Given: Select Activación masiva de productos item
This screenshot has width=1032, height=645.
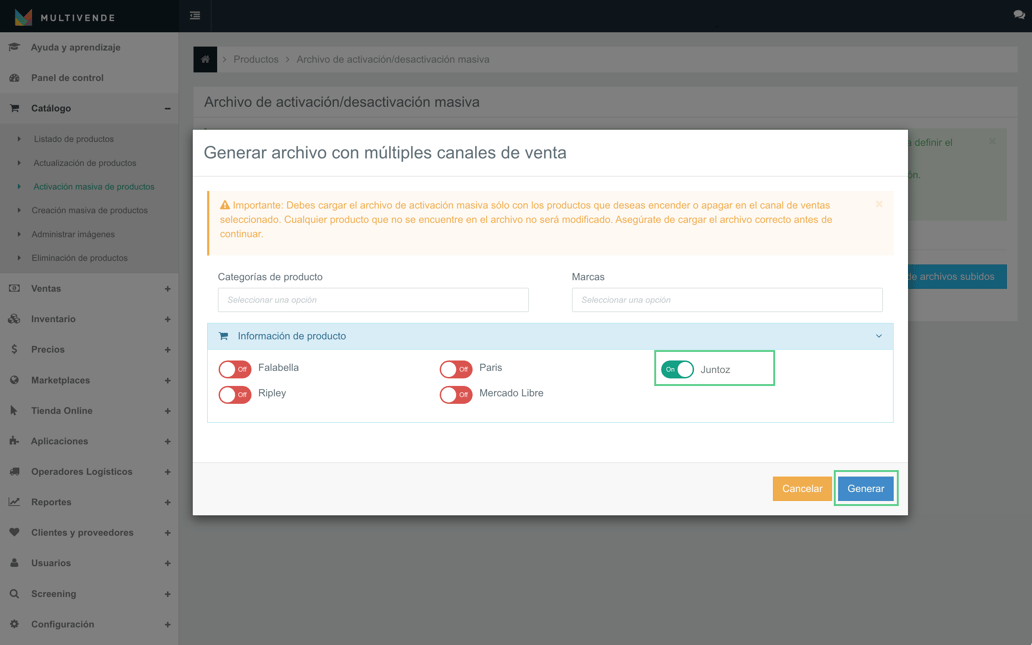Looking at the screenshot, I should point(94,187).
